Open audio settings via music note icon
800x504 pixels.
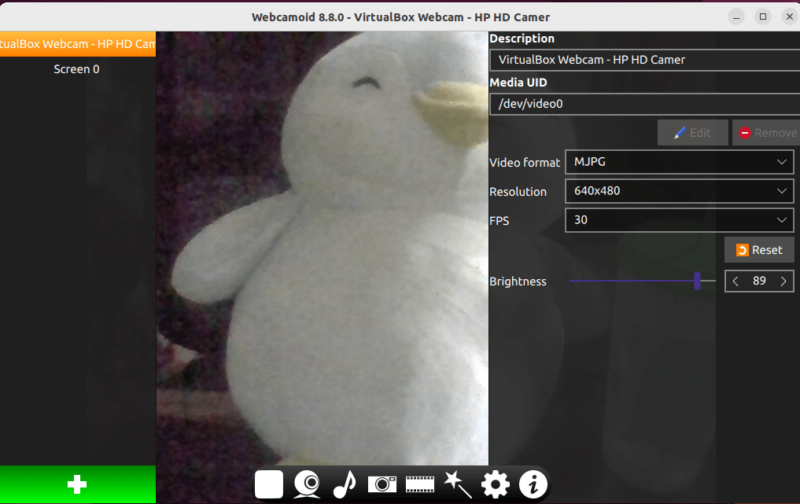(x=344, y=484)
